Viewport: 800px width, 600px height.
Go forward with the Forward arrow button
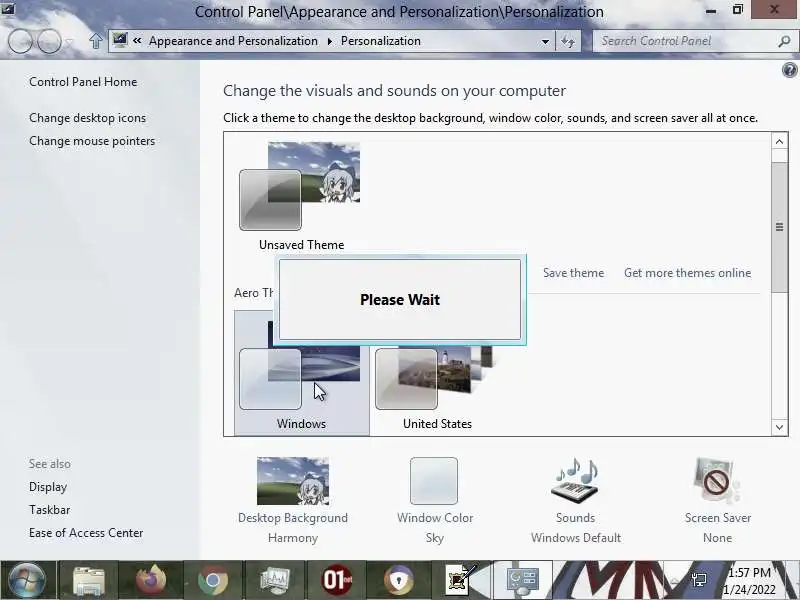[49, 41]
